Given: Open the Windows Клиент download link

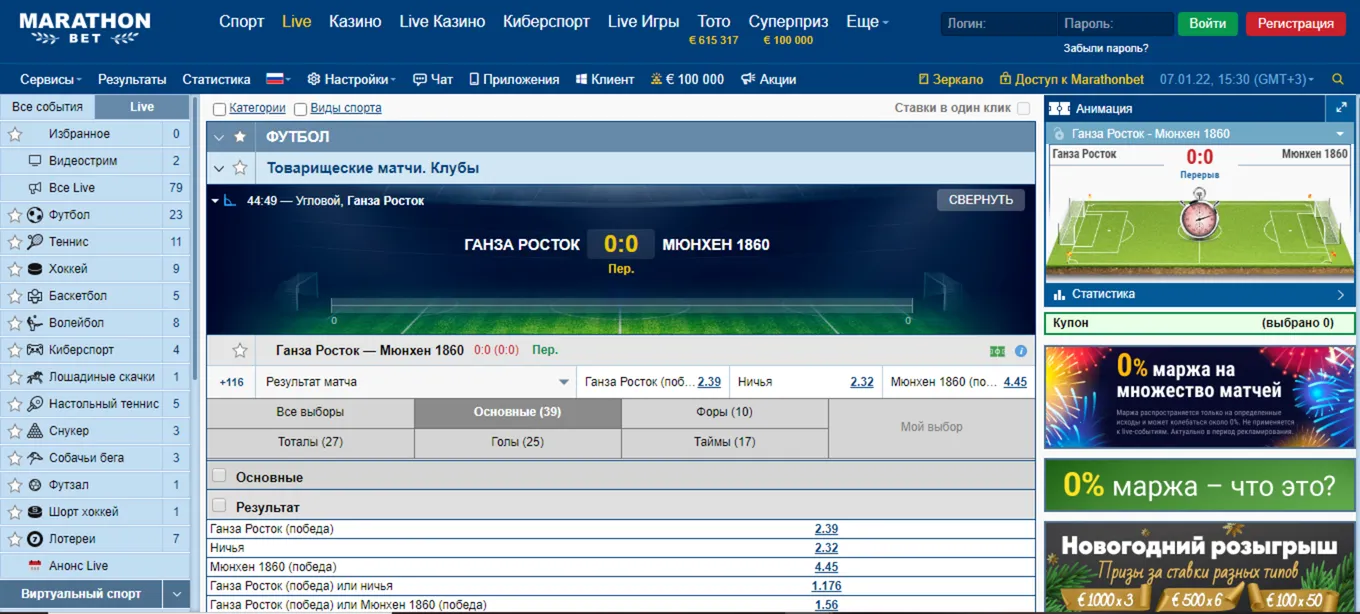Looking at the screenshot, I should (605, 79).
